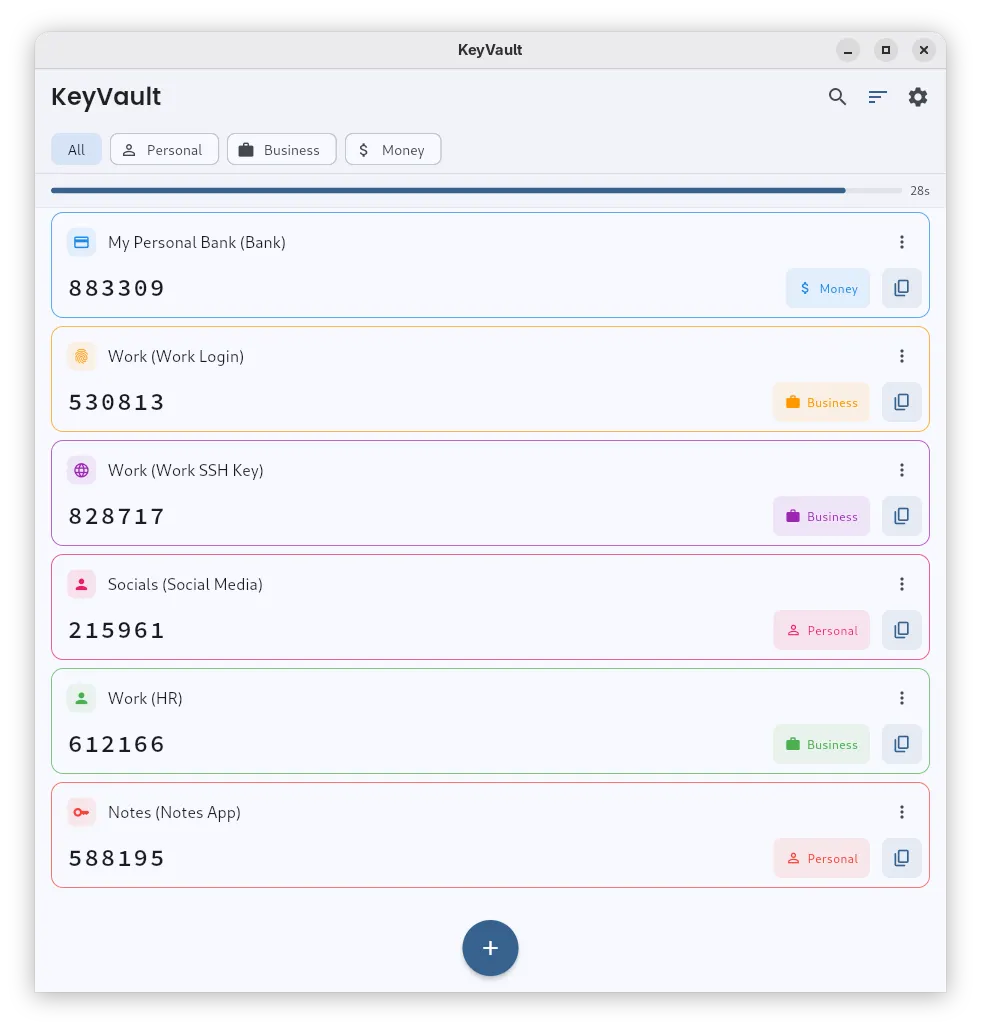This screenshot has width=981, height=1030.
Task: Maximize the KeyVault window
Action: pos(886,50)
